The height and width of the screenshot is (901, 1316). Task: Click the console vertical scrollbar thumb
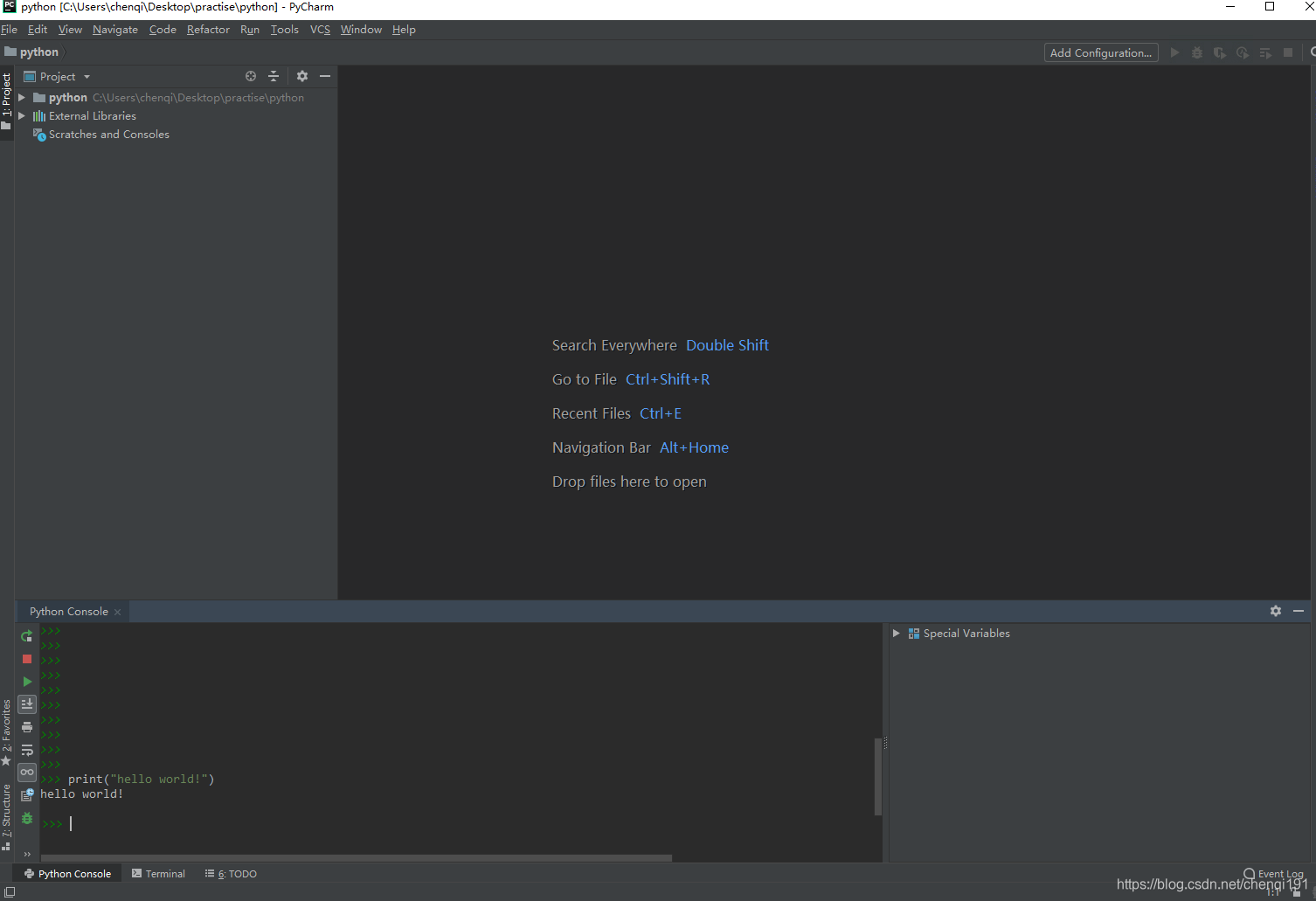tap(878, 777)
